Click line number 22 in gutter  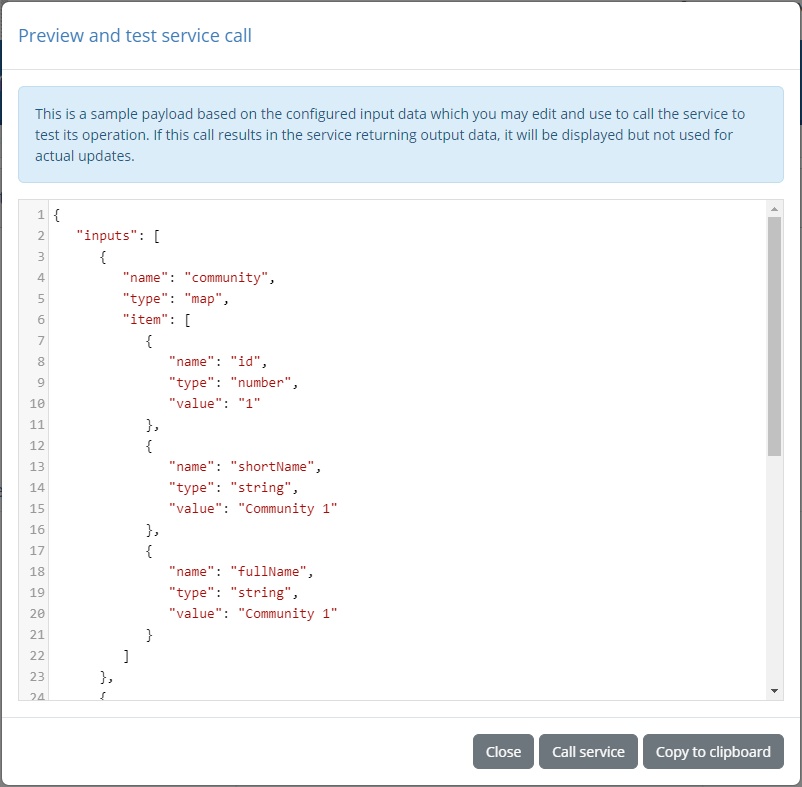(x=37, y=655)
